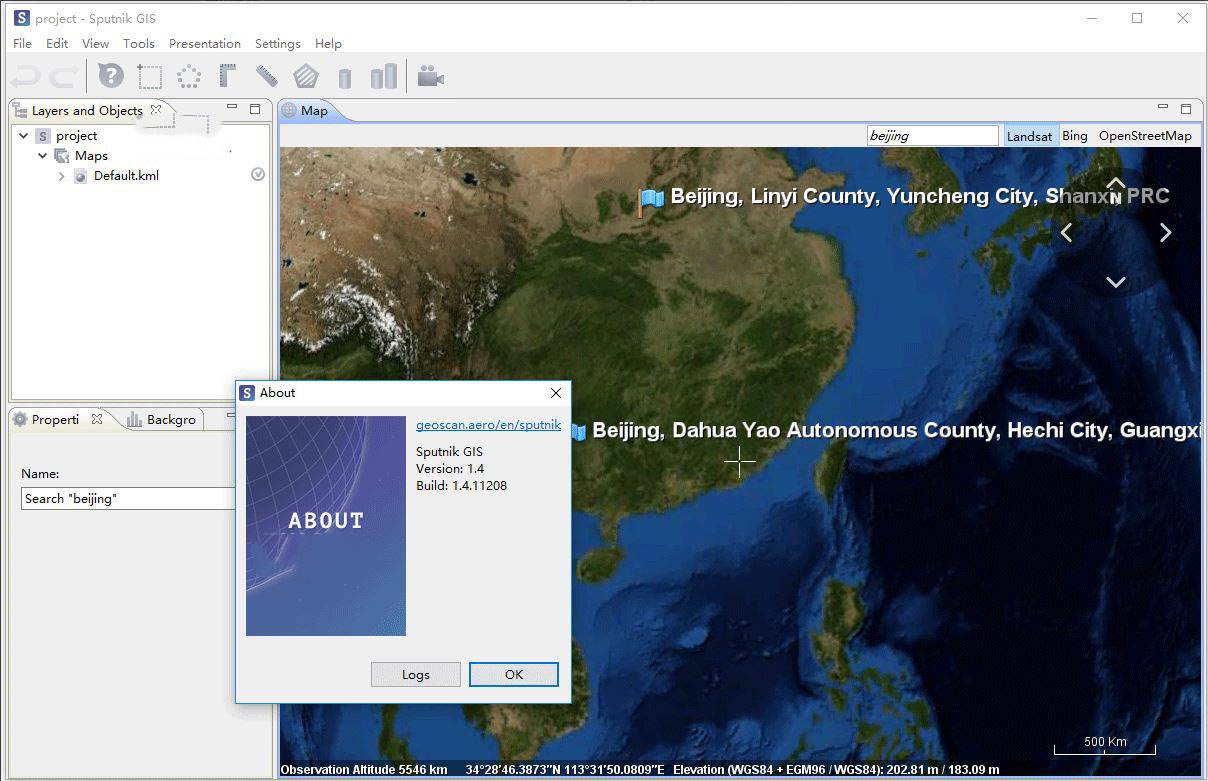The height and width of the screenshot is (781, 1208).
Task: Minimize the Layers and Objects panel
Action: tap(232, 107)
